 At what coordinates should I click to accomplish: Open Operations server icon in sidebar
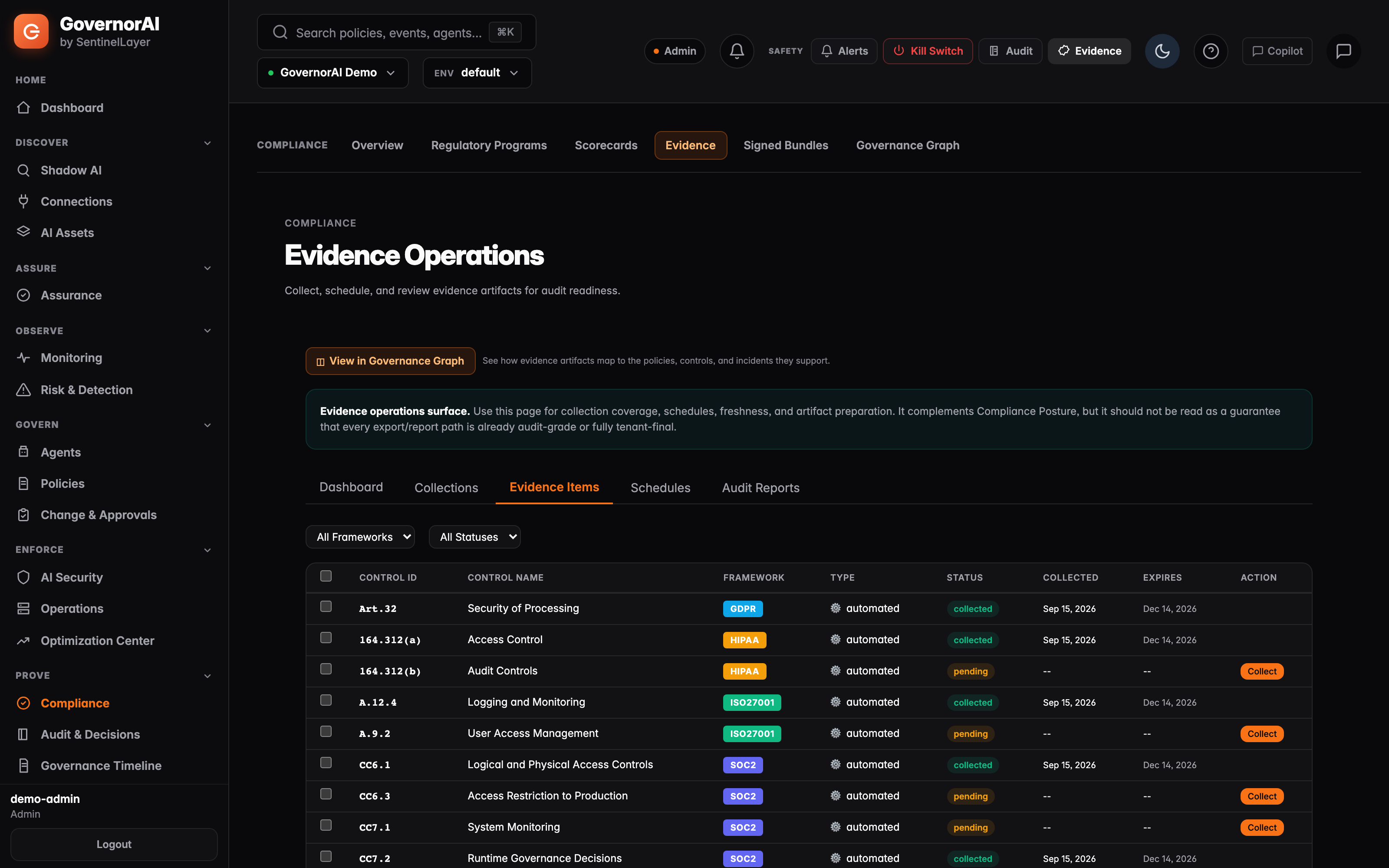(23, 608)
